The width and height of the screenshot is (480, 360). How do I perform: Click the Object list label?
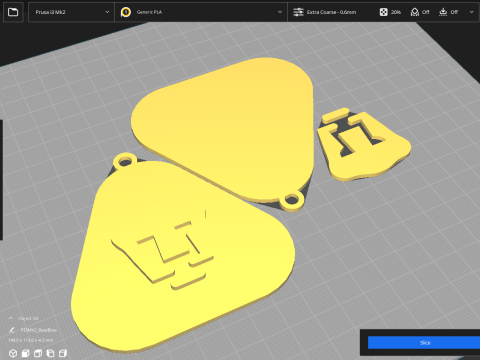[x=28, y=319]
